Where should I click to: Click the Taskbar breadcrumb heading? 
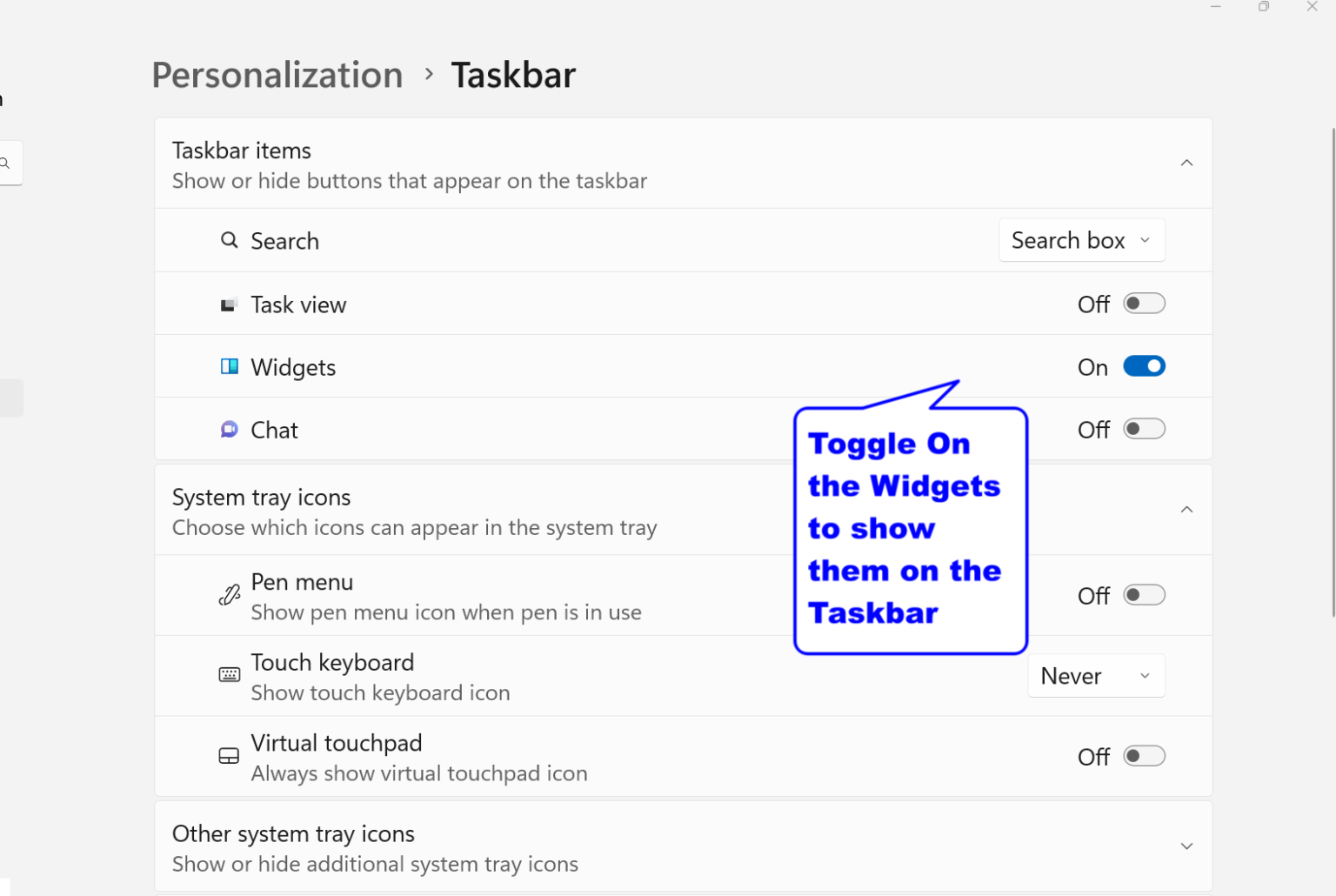pos(513,75)
